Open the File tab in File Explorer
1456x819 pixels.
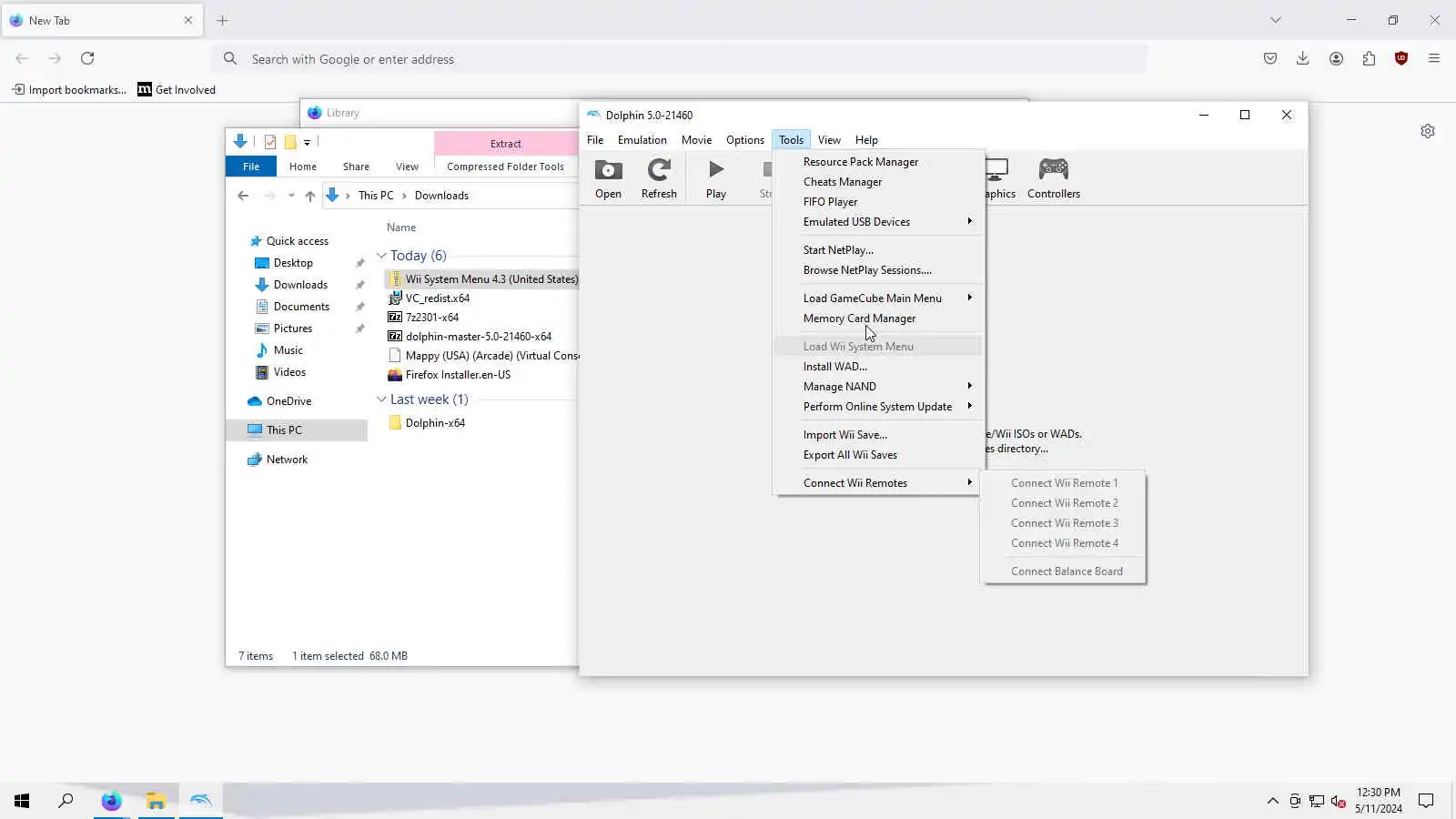[251, 167]
